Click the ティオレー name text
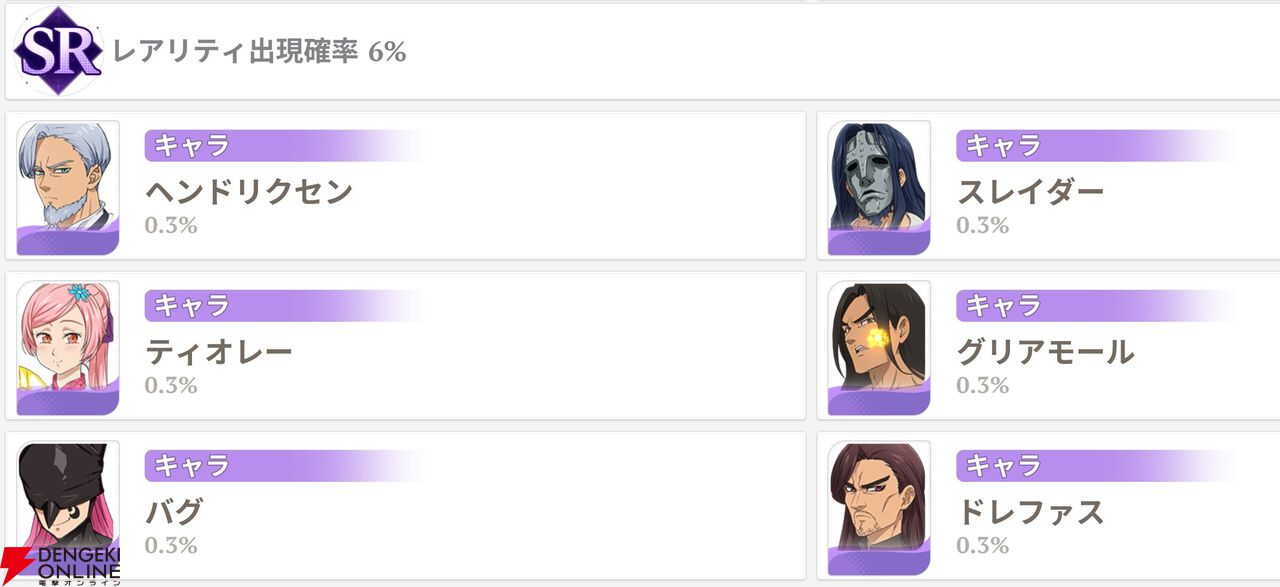The height and width of the screenshot is (587, 1280). pyautogui.click(x=219, y=351)
